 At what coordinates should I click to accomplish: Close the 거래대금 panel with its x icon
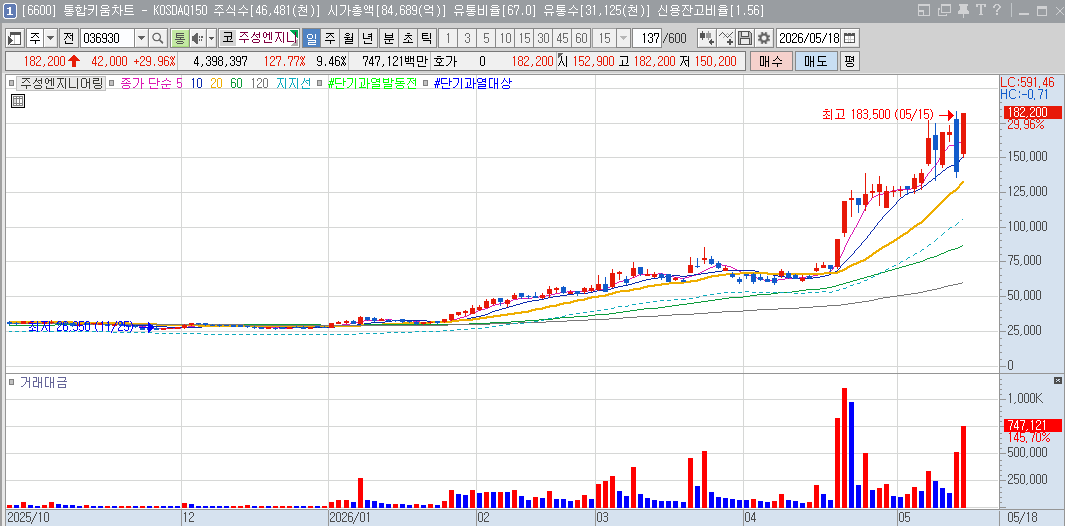pos(1057,380)
